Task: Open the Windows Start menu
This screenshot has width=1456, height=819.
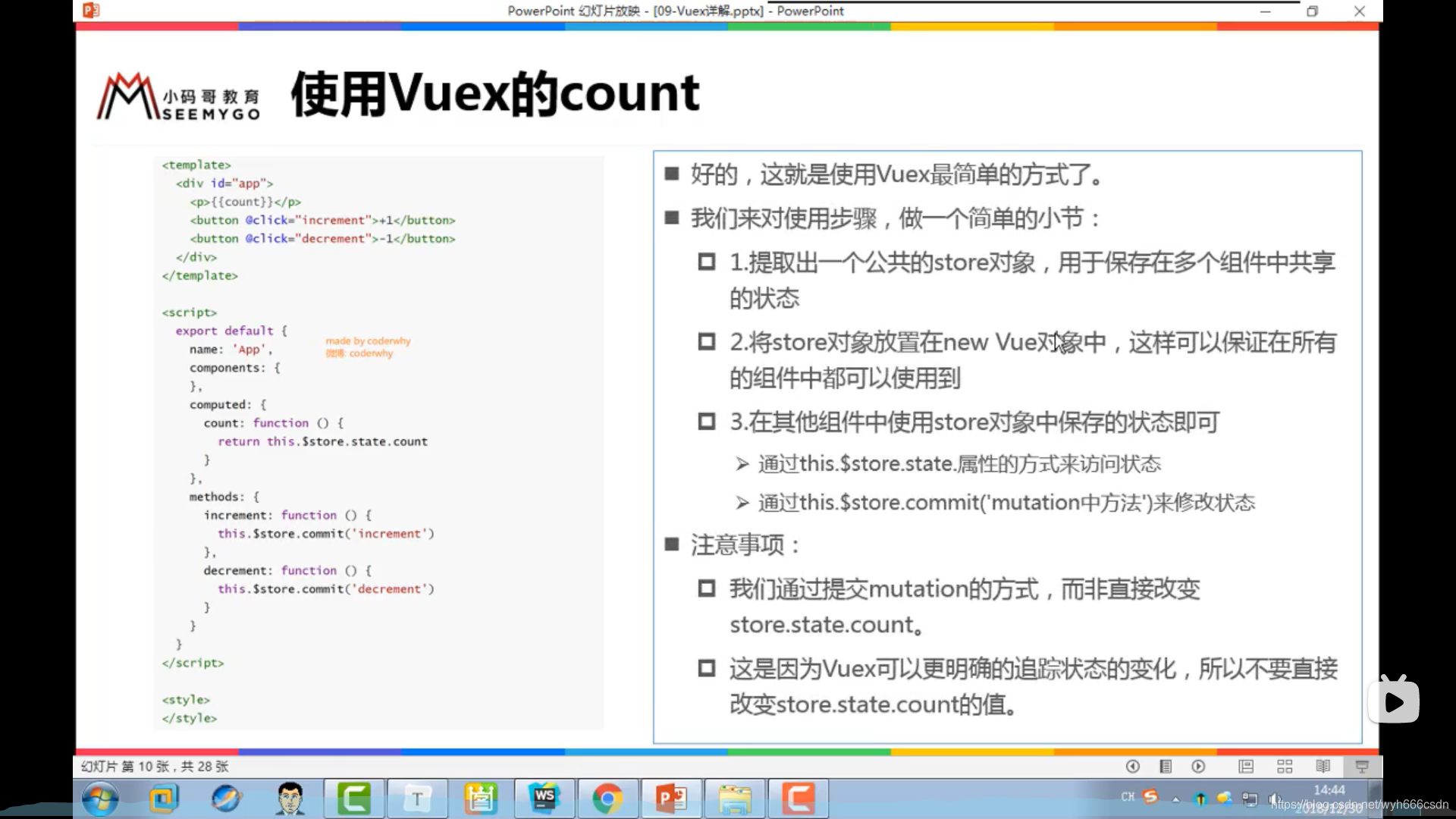Action: (x=100, y=799)
